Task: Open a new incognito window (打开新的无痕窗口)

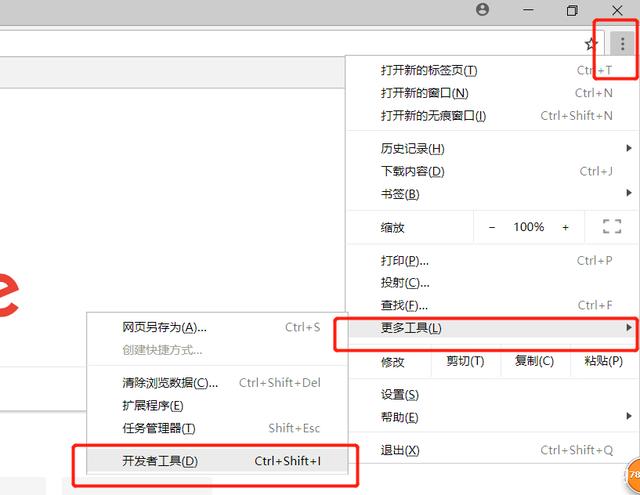Action: 491,116
